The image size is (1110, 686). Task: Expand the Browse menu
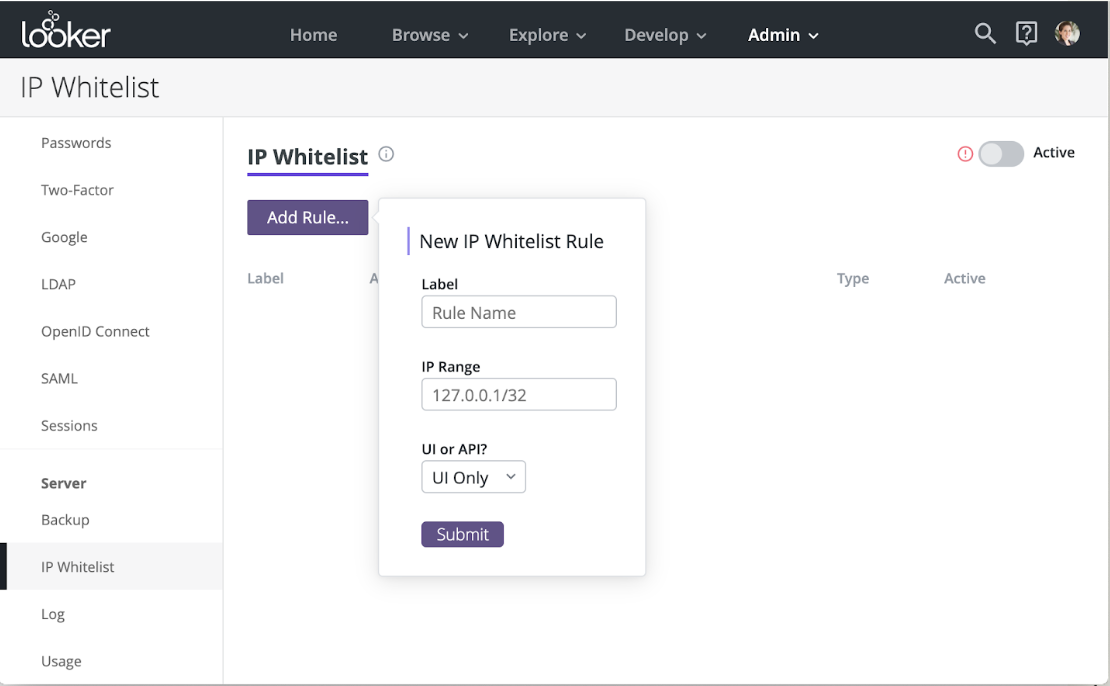tap(430, 35)
